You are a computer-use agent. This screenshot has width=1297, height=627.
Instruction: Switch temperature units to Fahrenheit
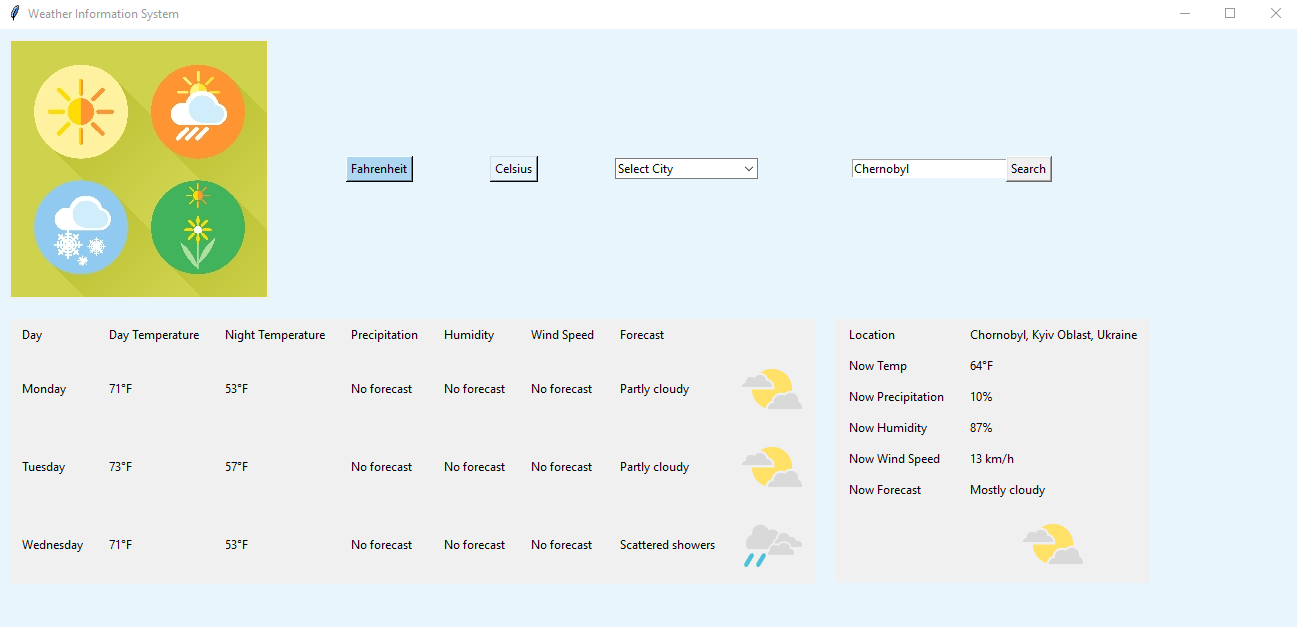[x=379, y=169]
